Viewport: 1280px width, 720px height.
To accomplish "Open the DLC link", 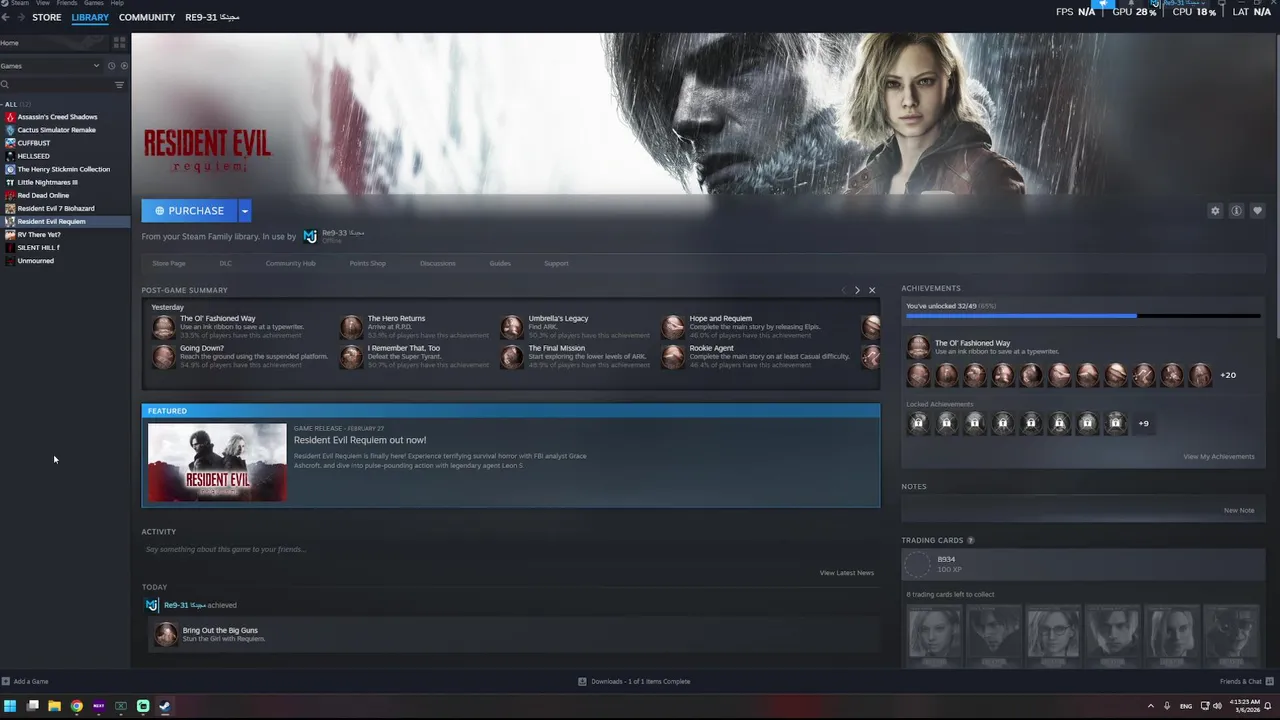I will [225, 263].
